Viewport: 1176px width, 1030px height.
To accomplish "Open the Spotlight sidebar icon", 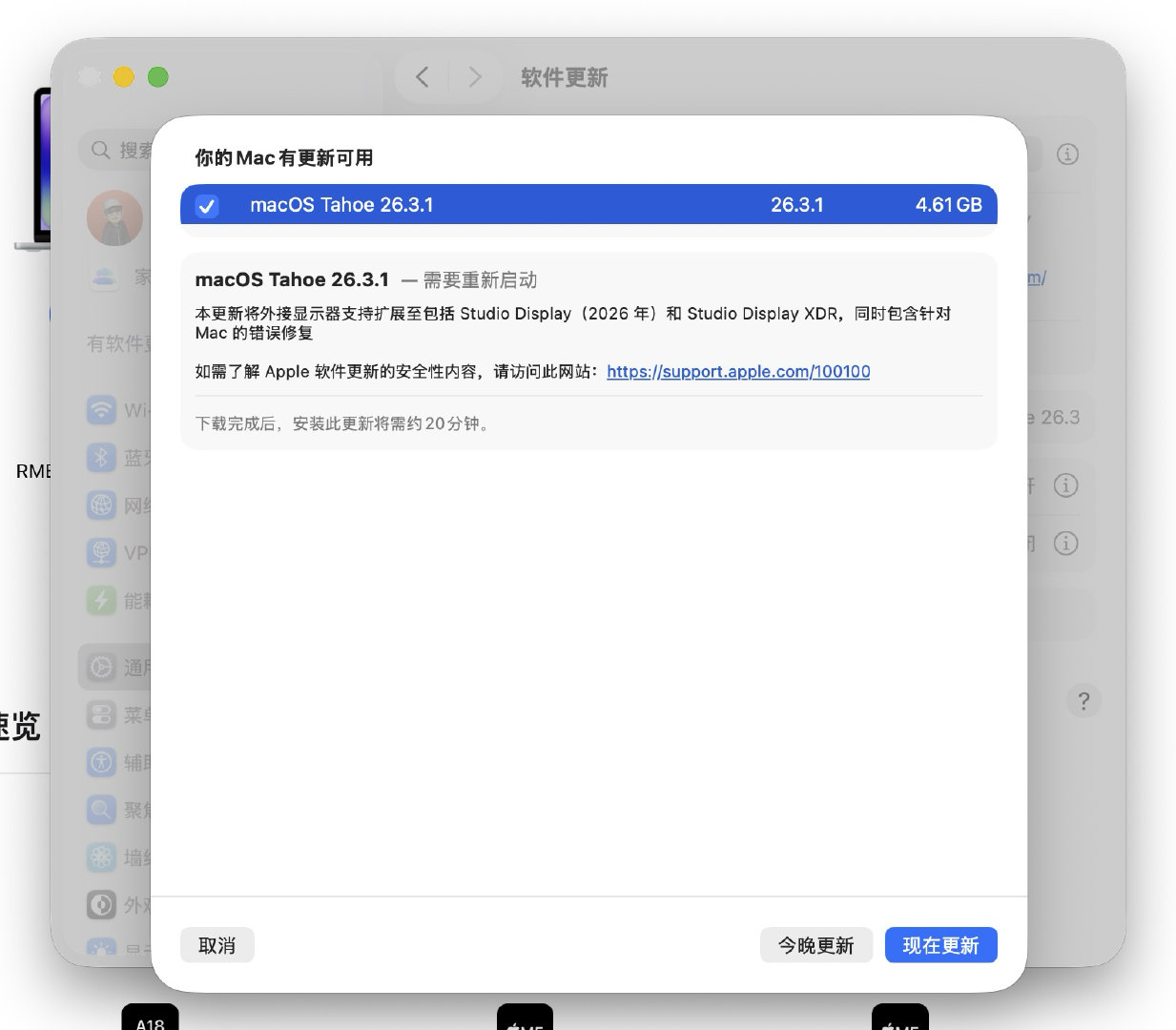I will [x=101, y=810].
